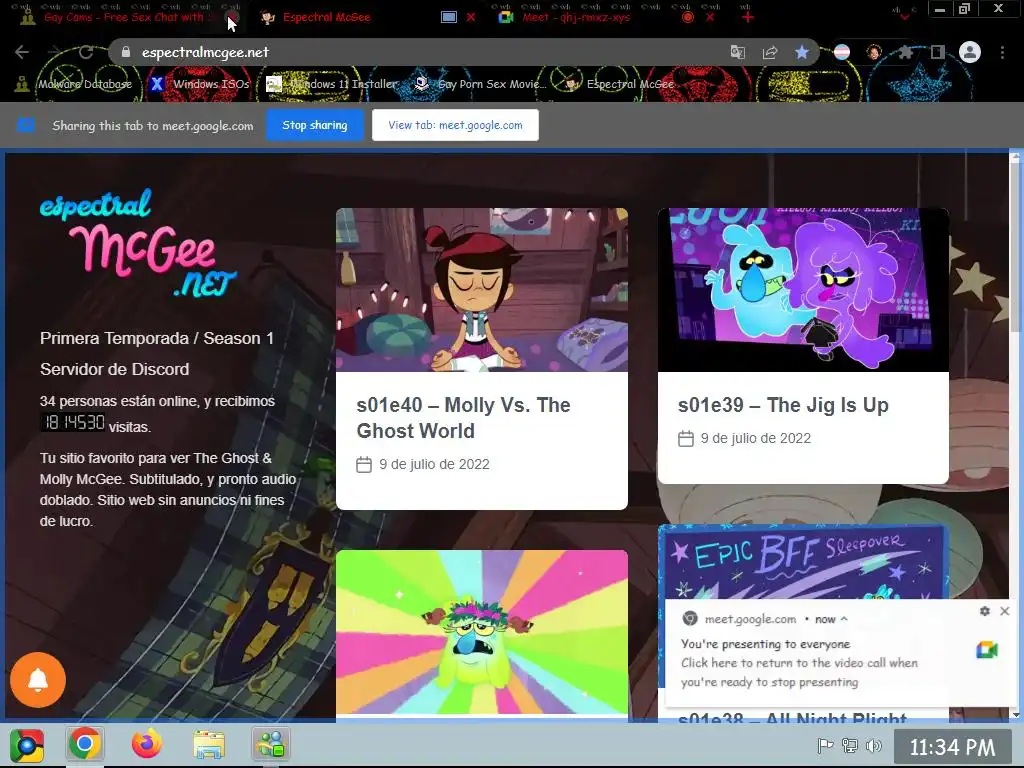This screenshot has height=768, width=1024.
Task: Click the orange notification bell button
Action: click(38, 680)
